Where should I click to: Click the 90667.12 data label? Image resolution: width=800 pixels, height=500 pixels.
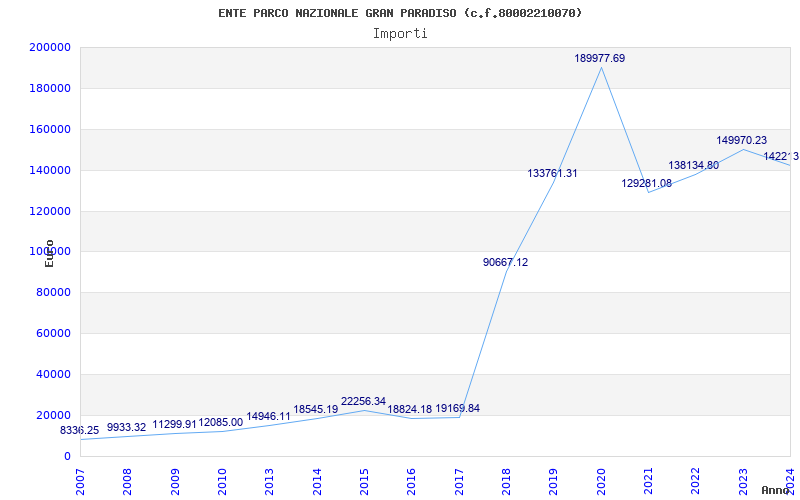pyautogui.click(x=506, y=262)
